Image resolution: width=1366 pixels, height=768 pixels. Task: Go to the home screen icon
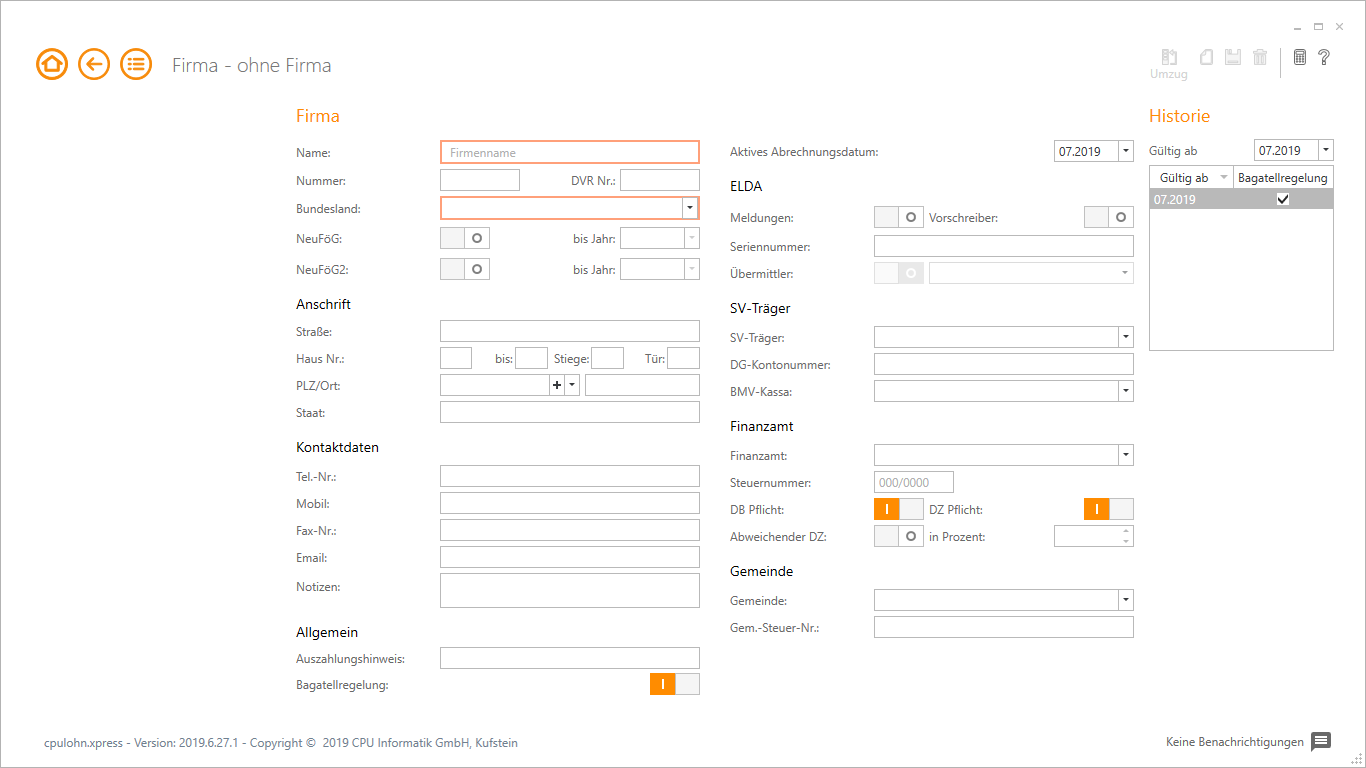coord(52,65)
